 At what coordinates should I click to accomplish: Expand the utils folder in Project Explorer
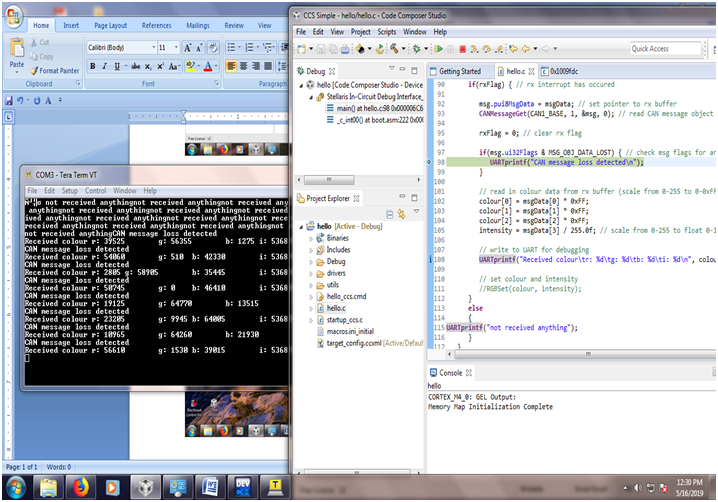click(x=311, y=285)
